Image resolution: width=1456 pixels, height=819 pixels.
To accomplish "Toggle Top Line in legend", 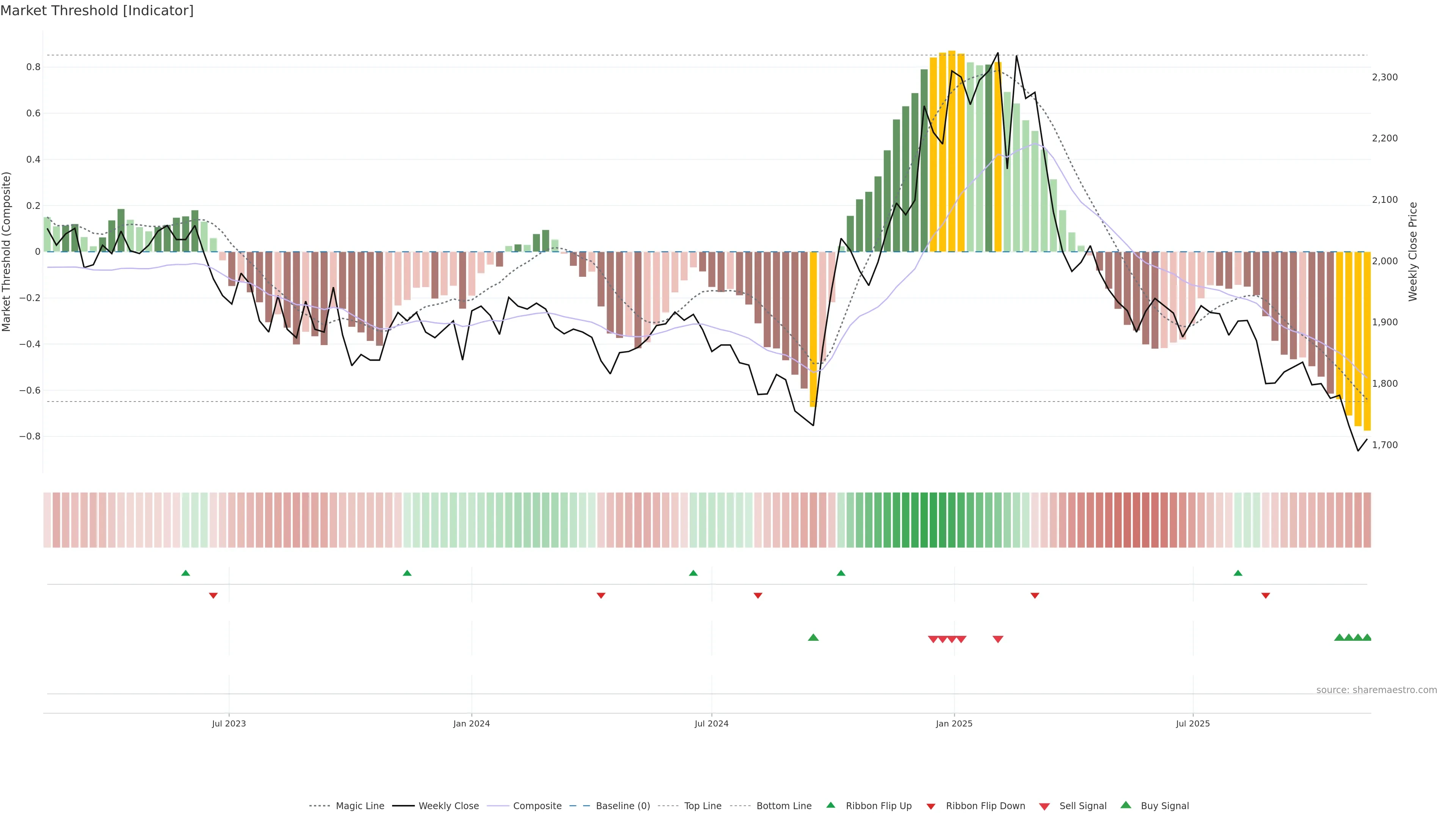I will [703, 806].
